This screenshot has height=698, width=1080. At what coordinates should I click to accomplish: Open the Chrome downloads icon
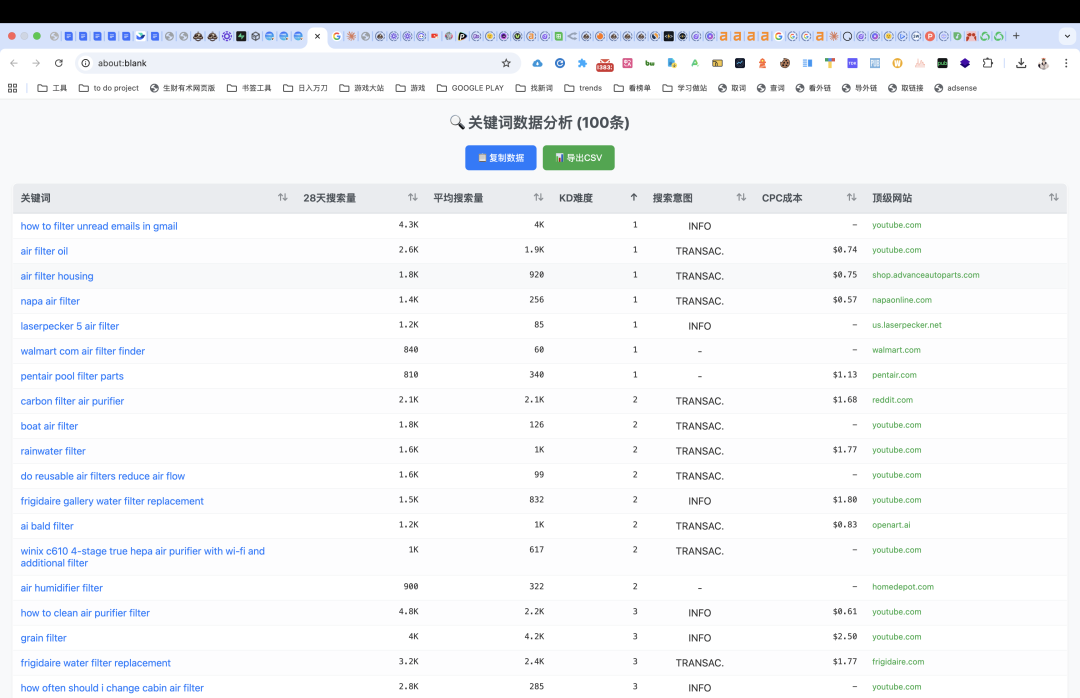[1021, 63]
